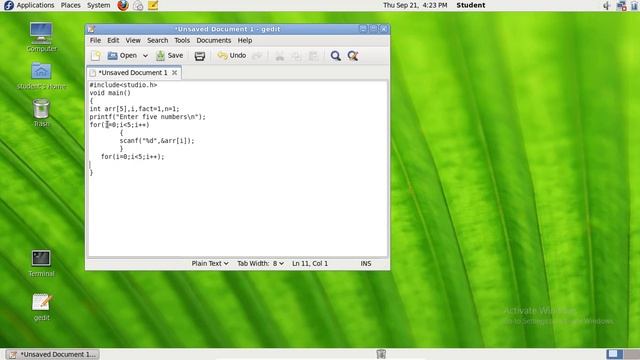Launch the notes editor panel icon
Viewport: 640px width, 360px height.
point(153,5)
